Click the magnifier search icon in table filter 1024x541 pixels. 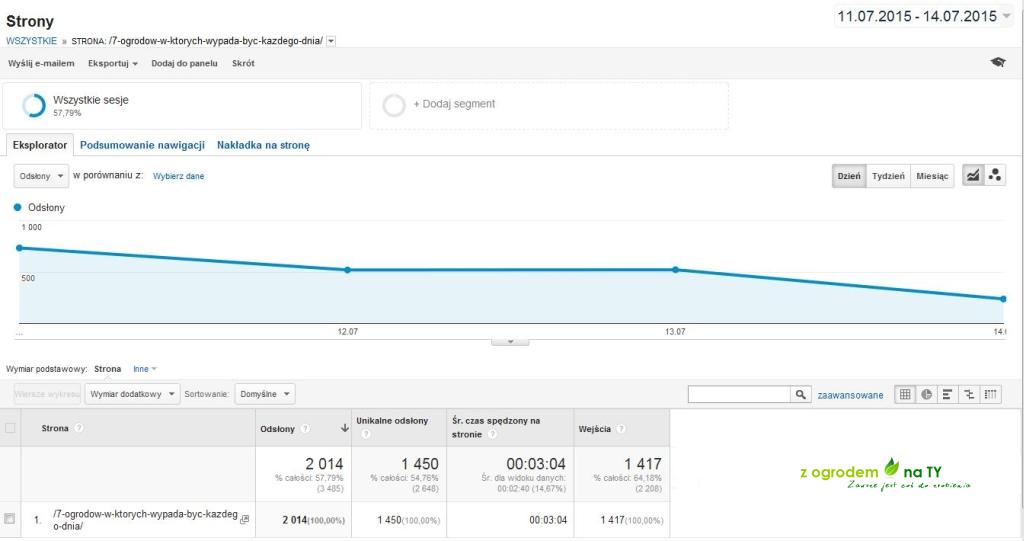(801, 395)
